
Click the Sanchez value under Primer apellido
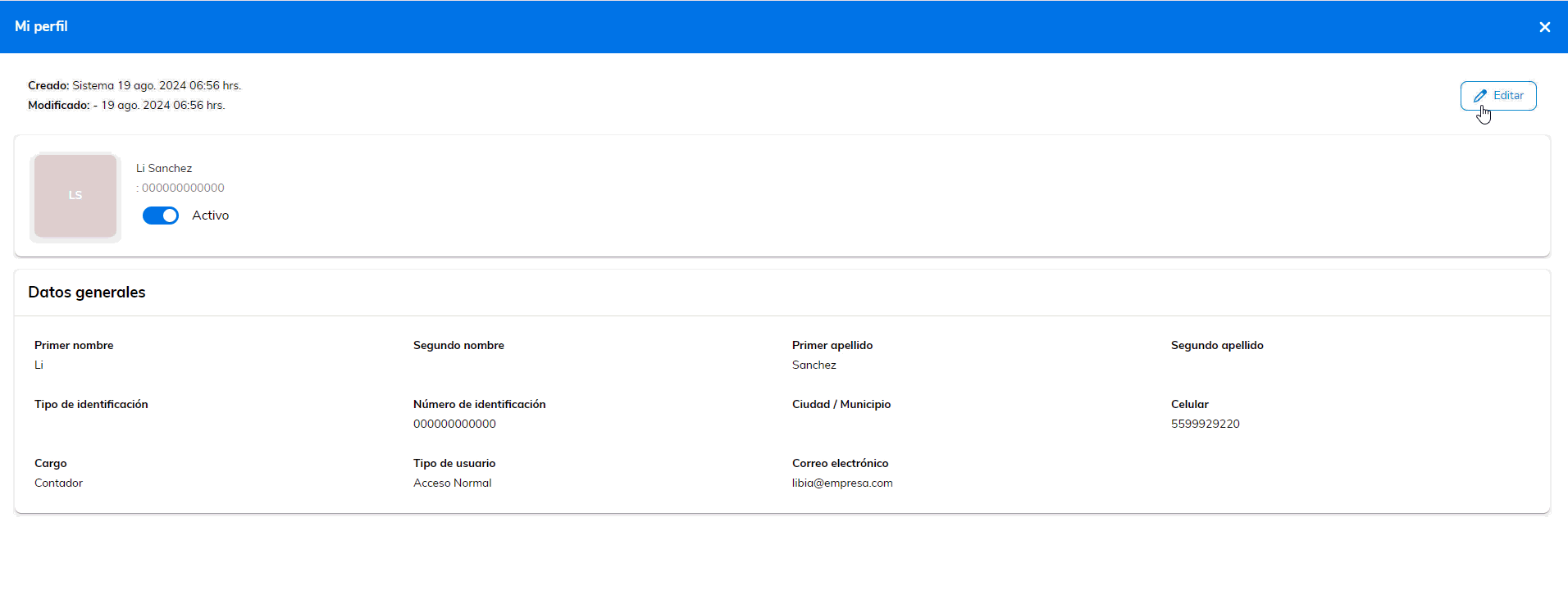point(814,365)
